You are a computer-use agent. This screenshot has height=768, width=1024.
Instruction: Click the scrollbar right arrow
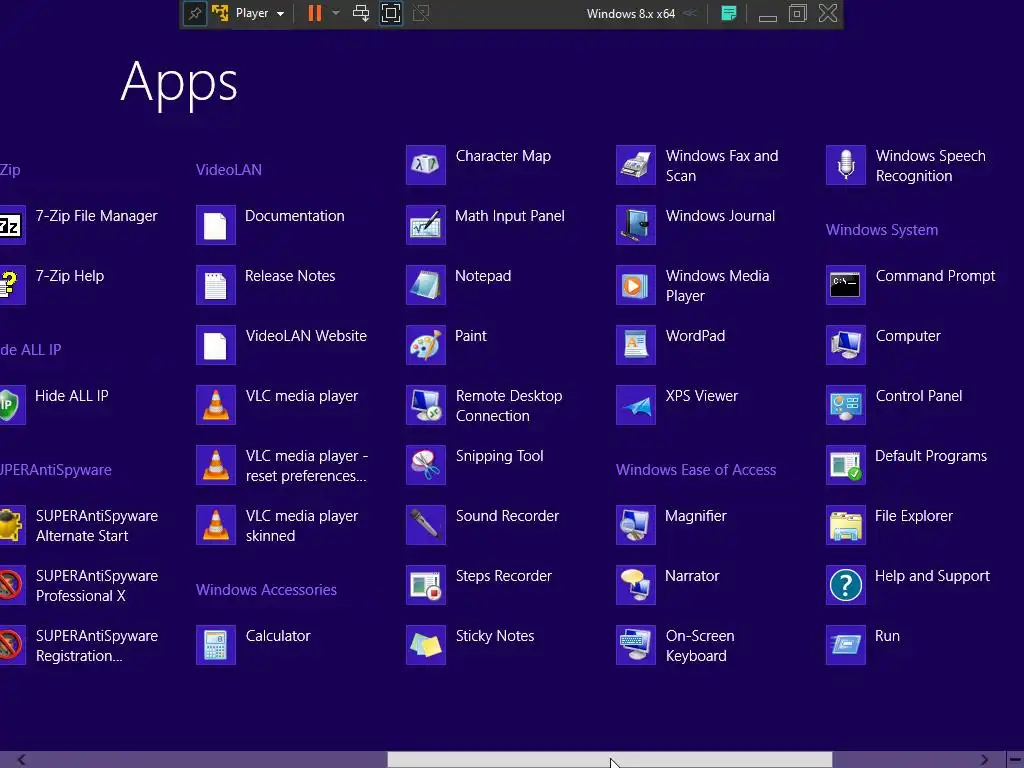coord(984,760)
